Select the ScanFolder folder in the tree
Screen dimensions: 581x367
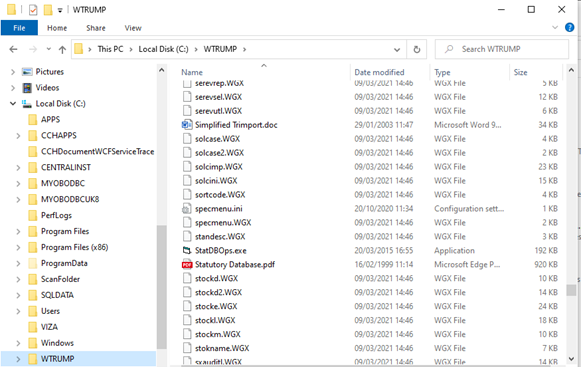pyautogui.click(x=60, y=279)
